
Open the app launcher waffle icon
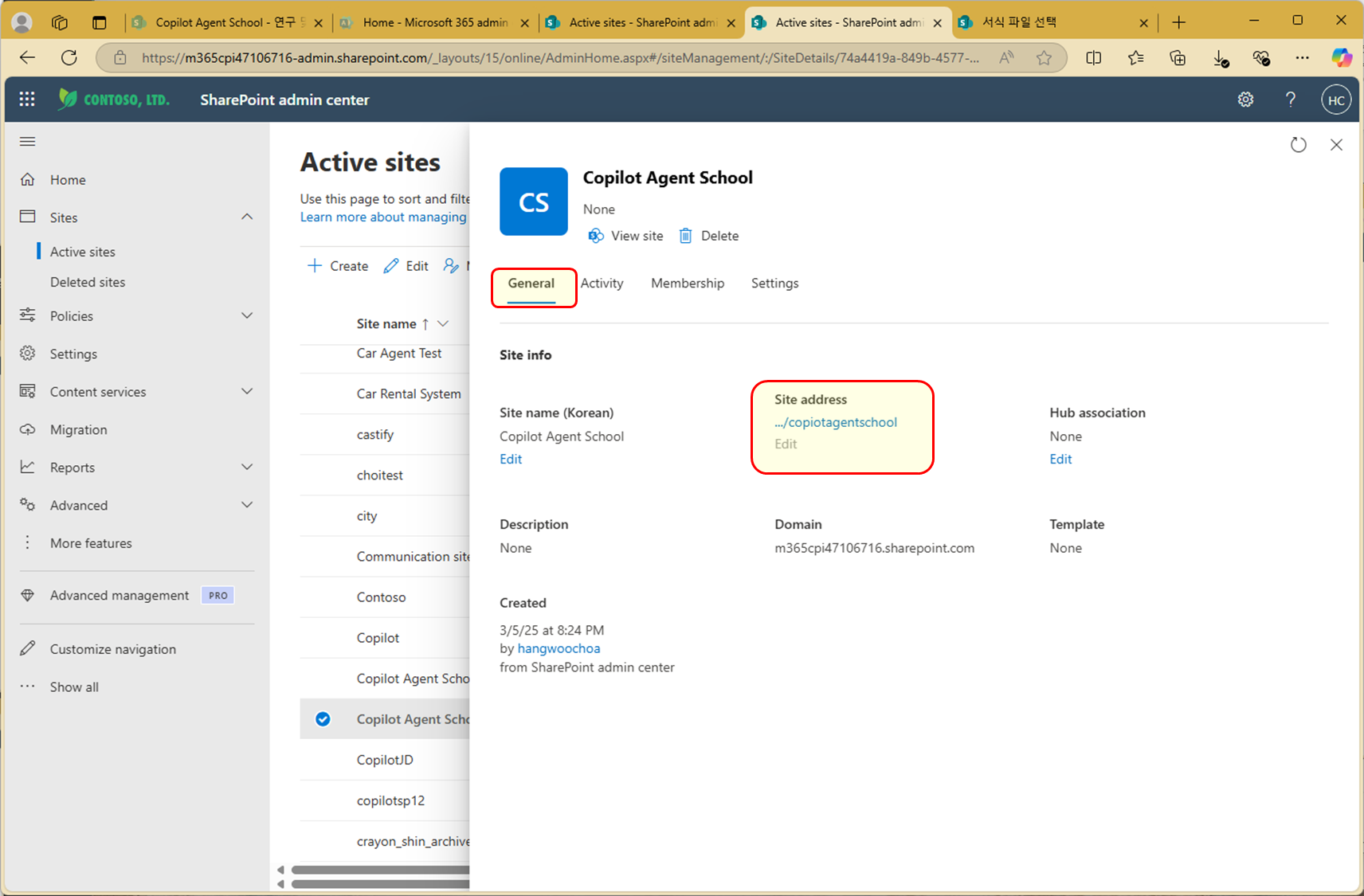[x=27, y=99]
